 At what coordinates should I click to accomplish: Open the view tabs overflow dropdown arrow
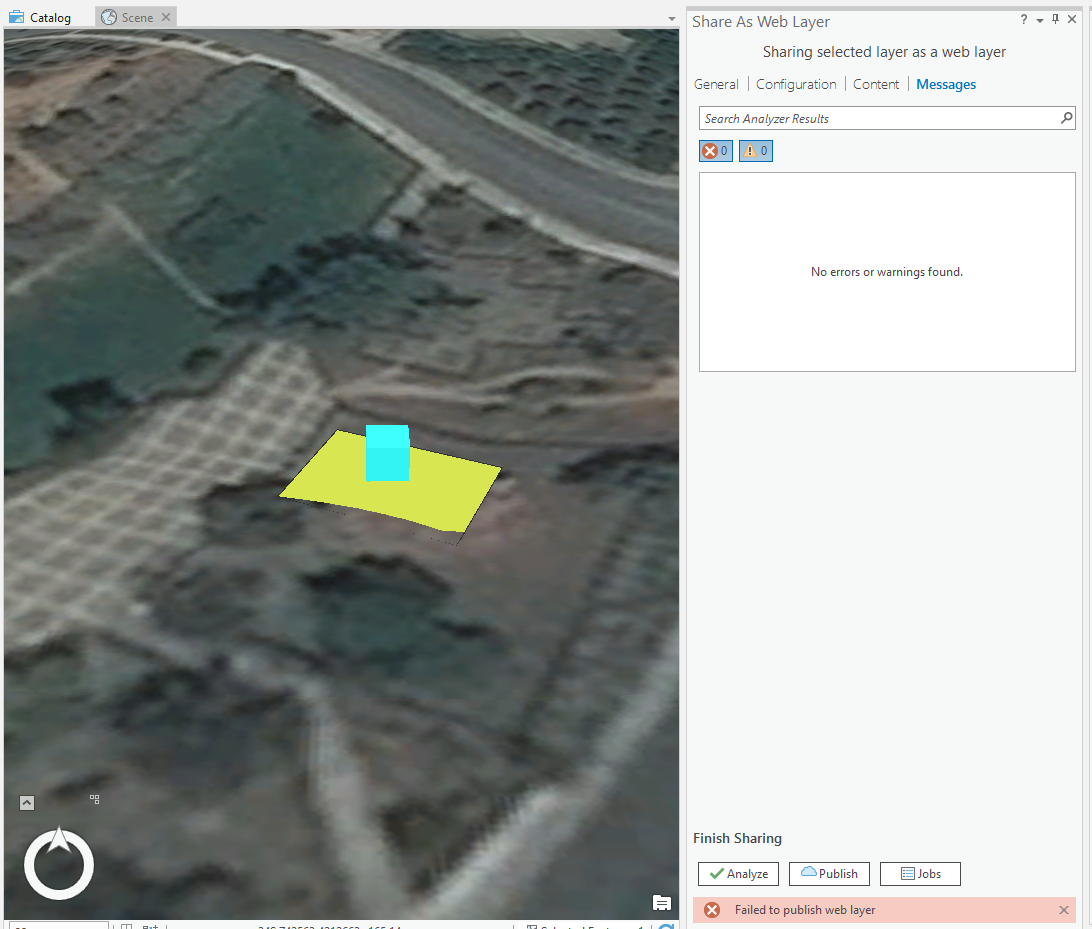(671, 19)
